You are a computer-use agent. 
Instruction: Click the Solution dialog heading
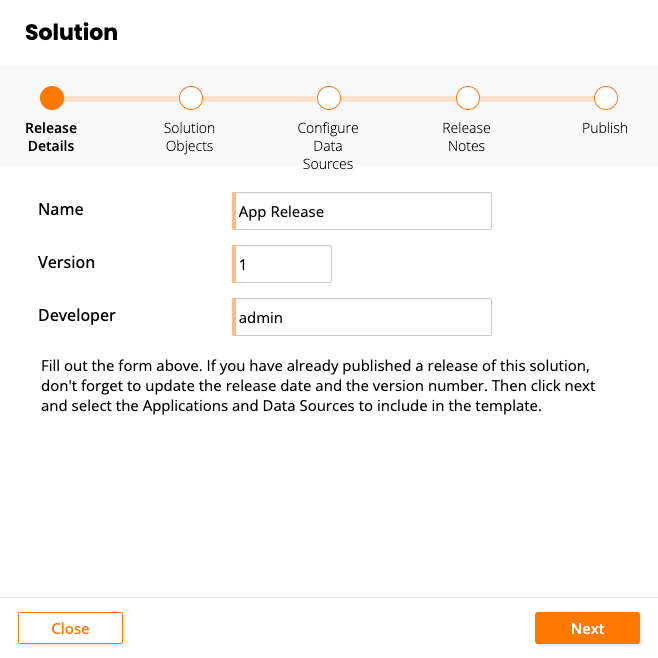tap(71, 32)
